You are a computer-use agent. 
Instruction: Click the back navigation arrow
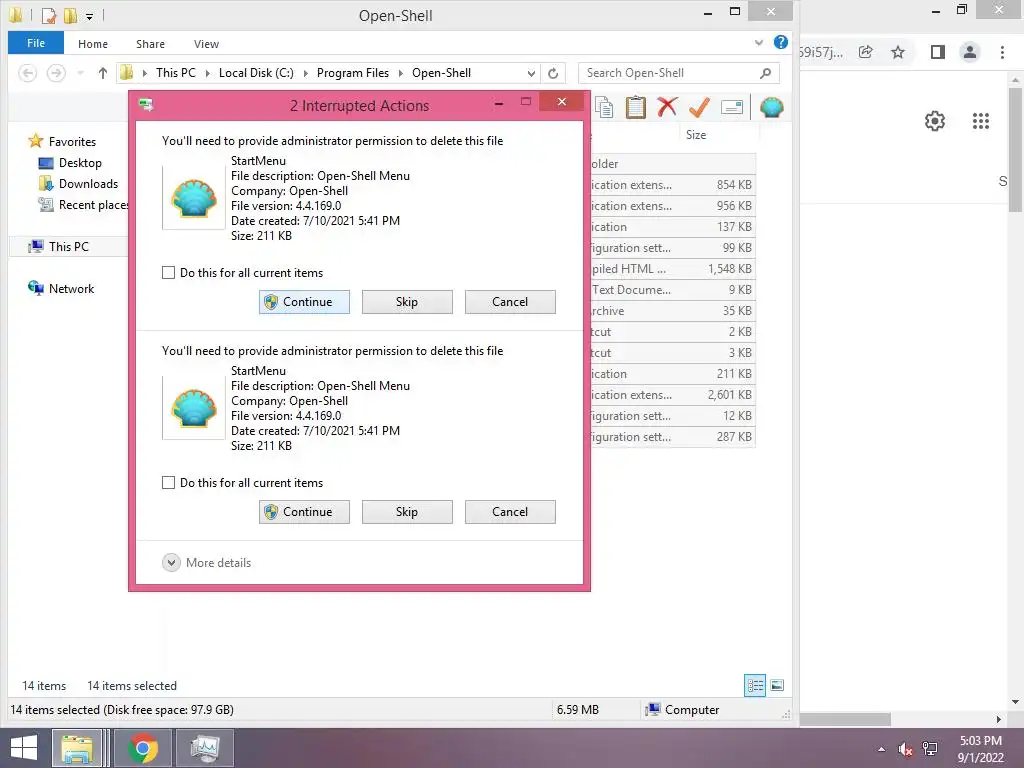click(x=27, y=73)
